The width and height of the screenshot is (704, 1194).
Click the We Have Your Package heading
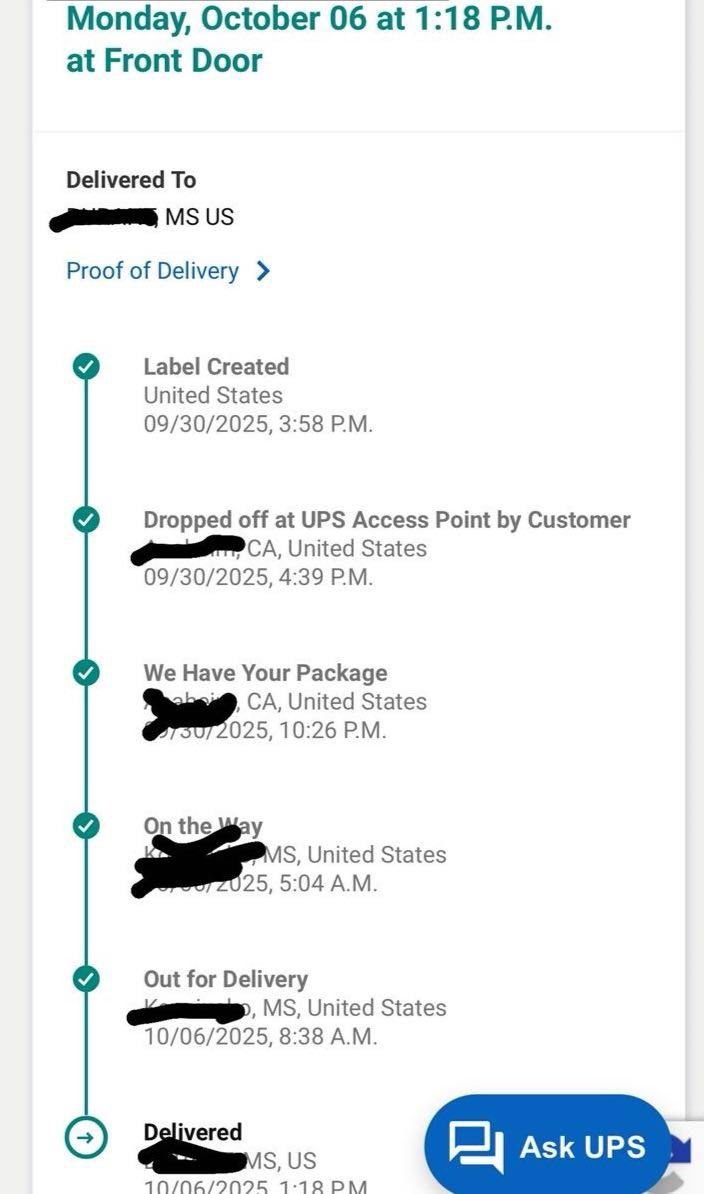pyautogui.click(x=265, y=673)
